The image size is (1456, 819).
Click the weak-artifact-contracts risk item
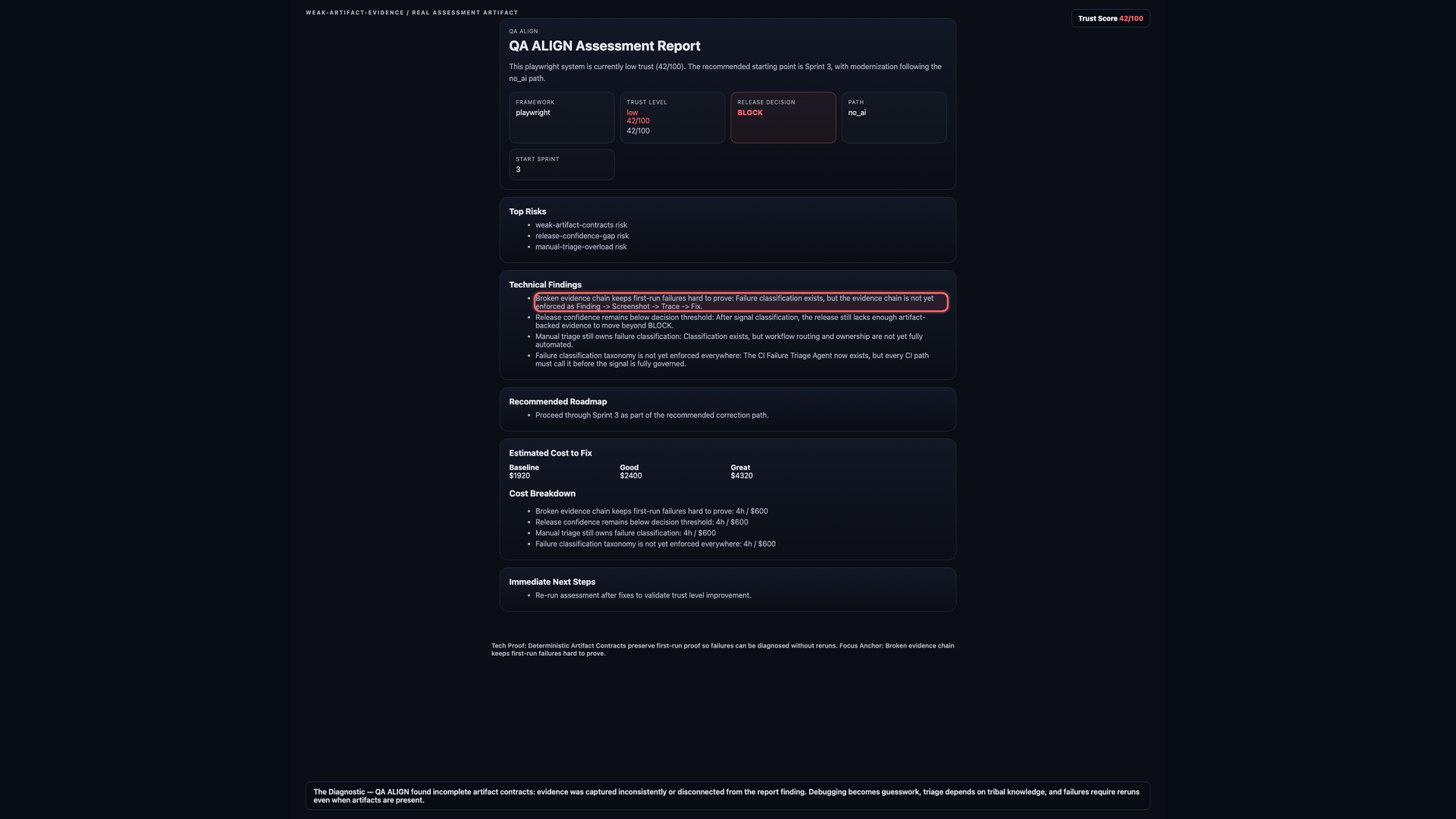[581, 225]
